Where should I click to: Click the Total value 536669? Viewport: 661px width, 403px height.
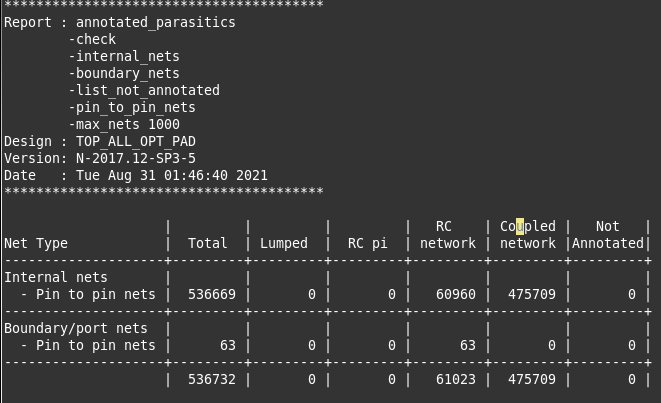[212, 294]
